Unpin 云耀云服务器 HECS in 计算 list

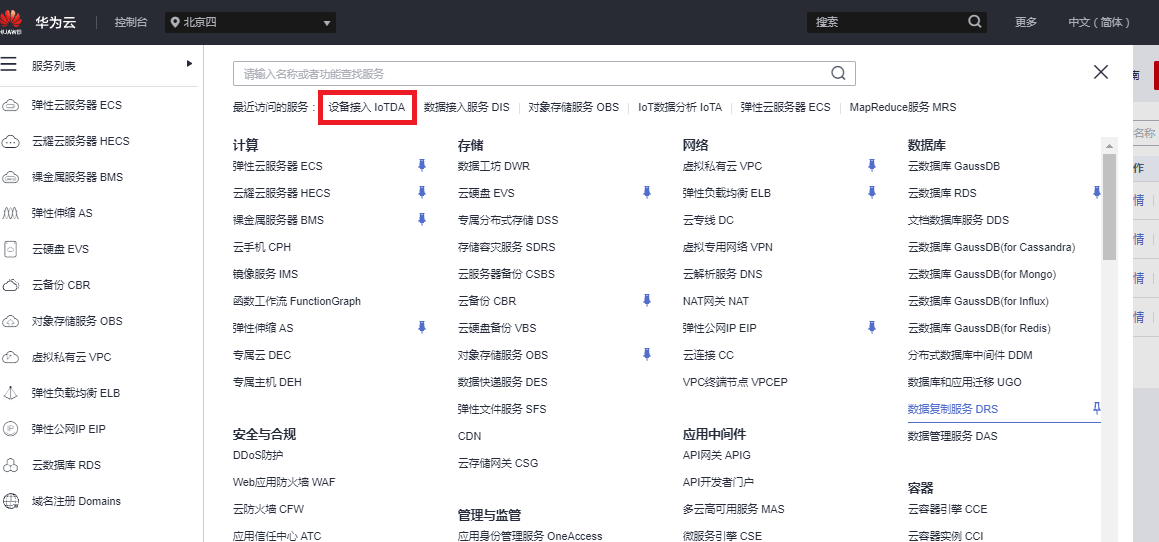tap(422, 192)
